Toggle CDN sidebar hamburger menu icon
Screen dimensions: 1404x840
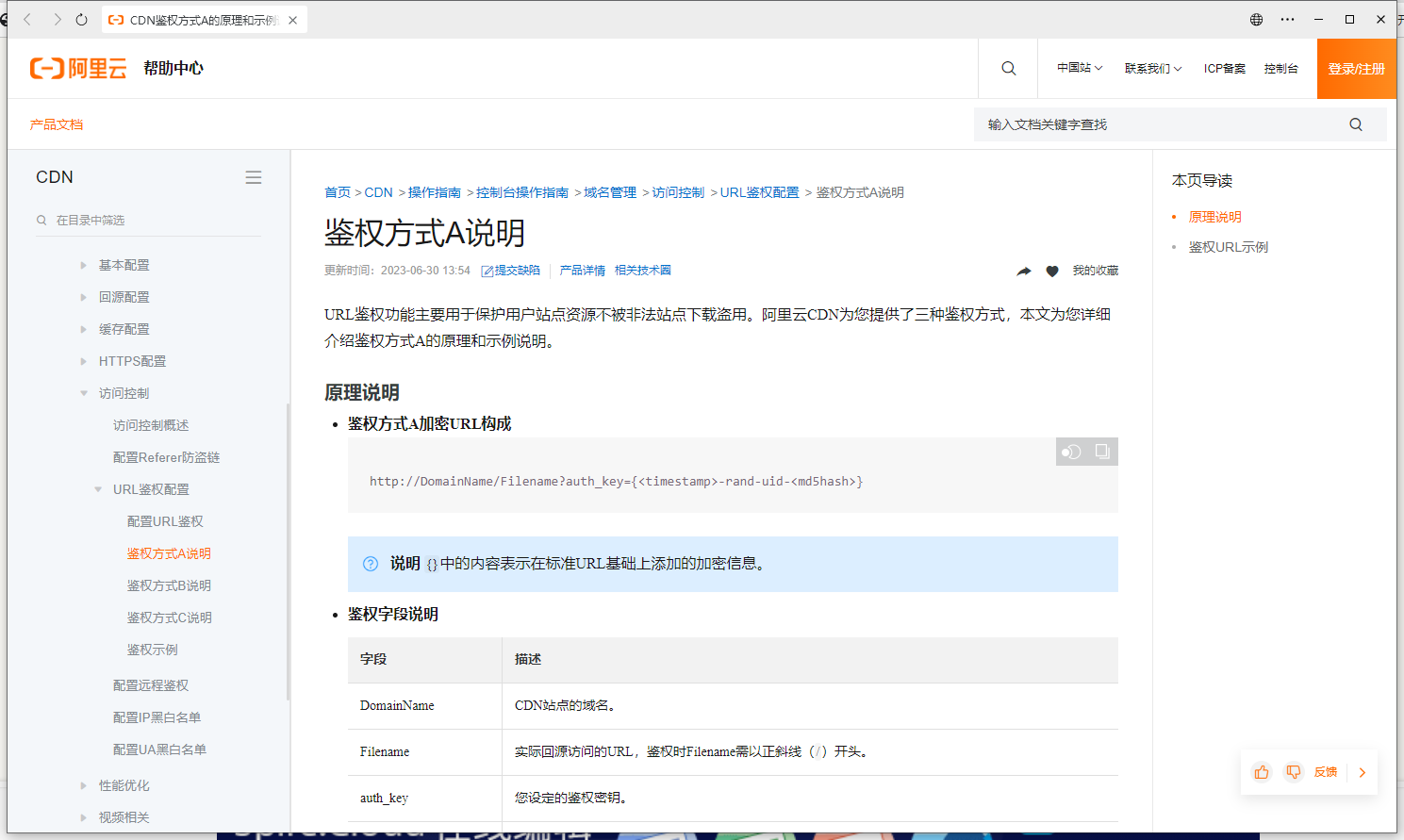pos(254,177)
